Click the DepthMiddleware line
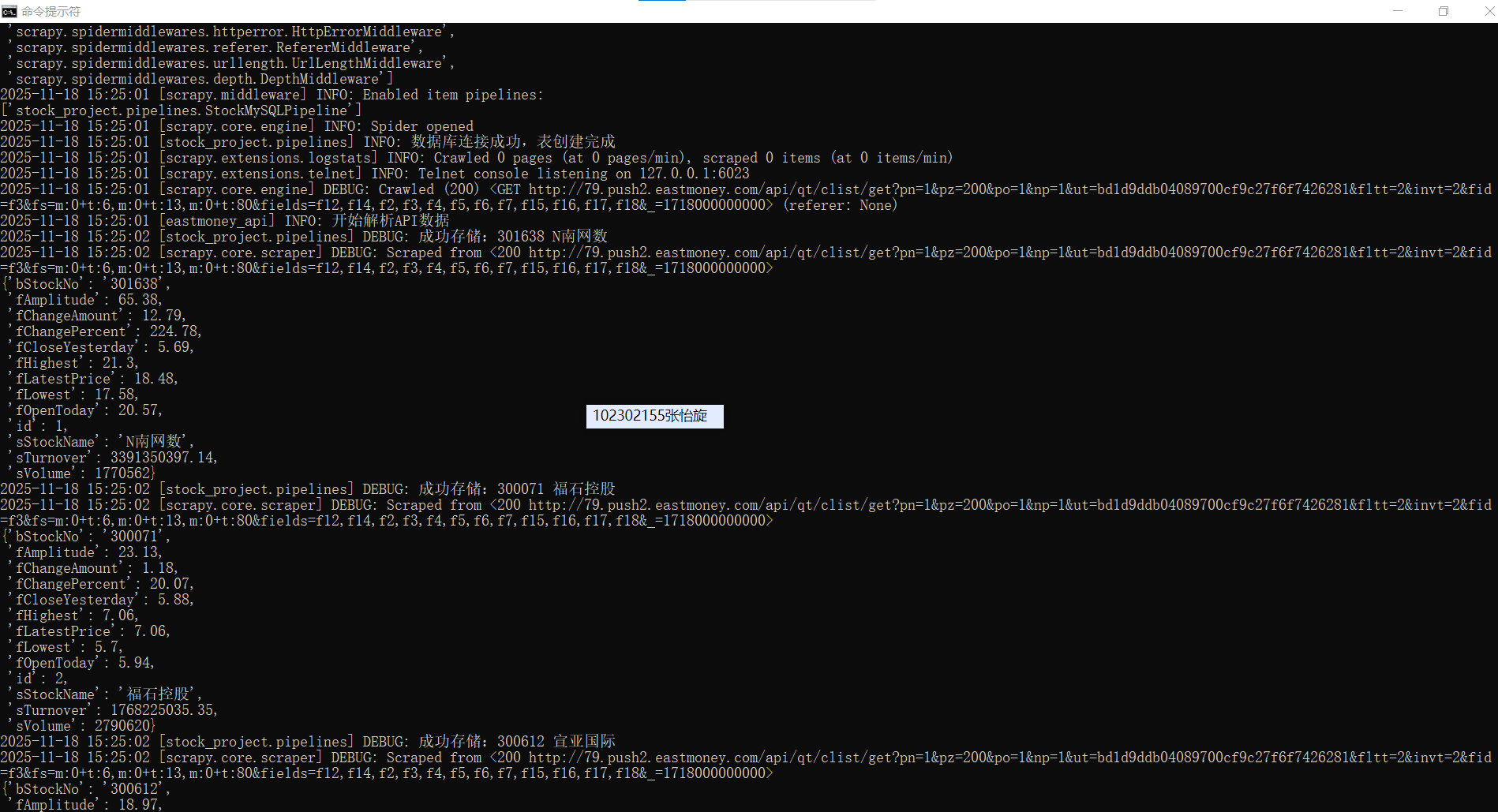 [200, 79]
